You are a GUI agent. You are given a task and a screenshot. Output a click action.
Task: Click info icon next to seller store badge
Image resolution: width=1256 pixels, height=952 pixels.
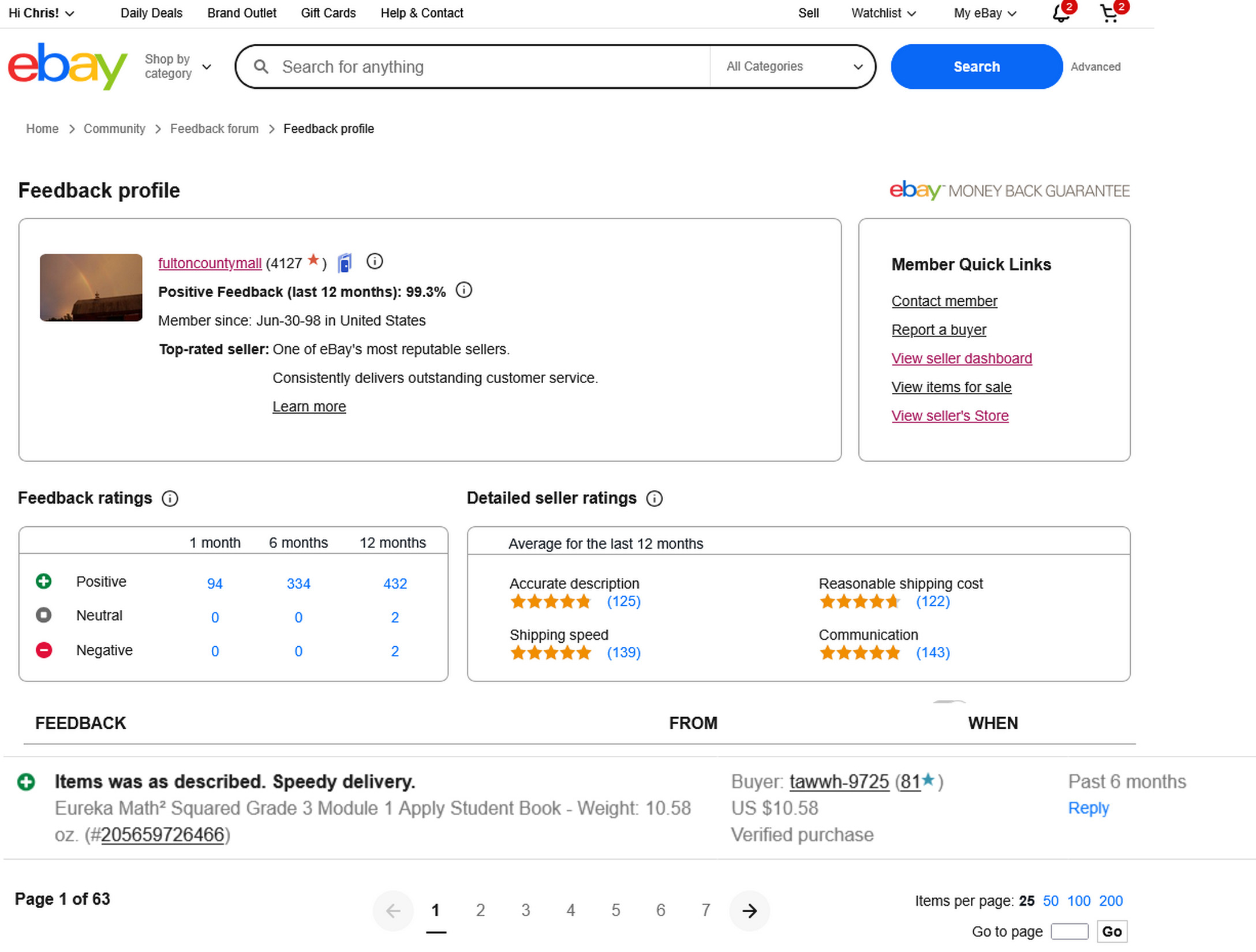(x=375, y=262)
